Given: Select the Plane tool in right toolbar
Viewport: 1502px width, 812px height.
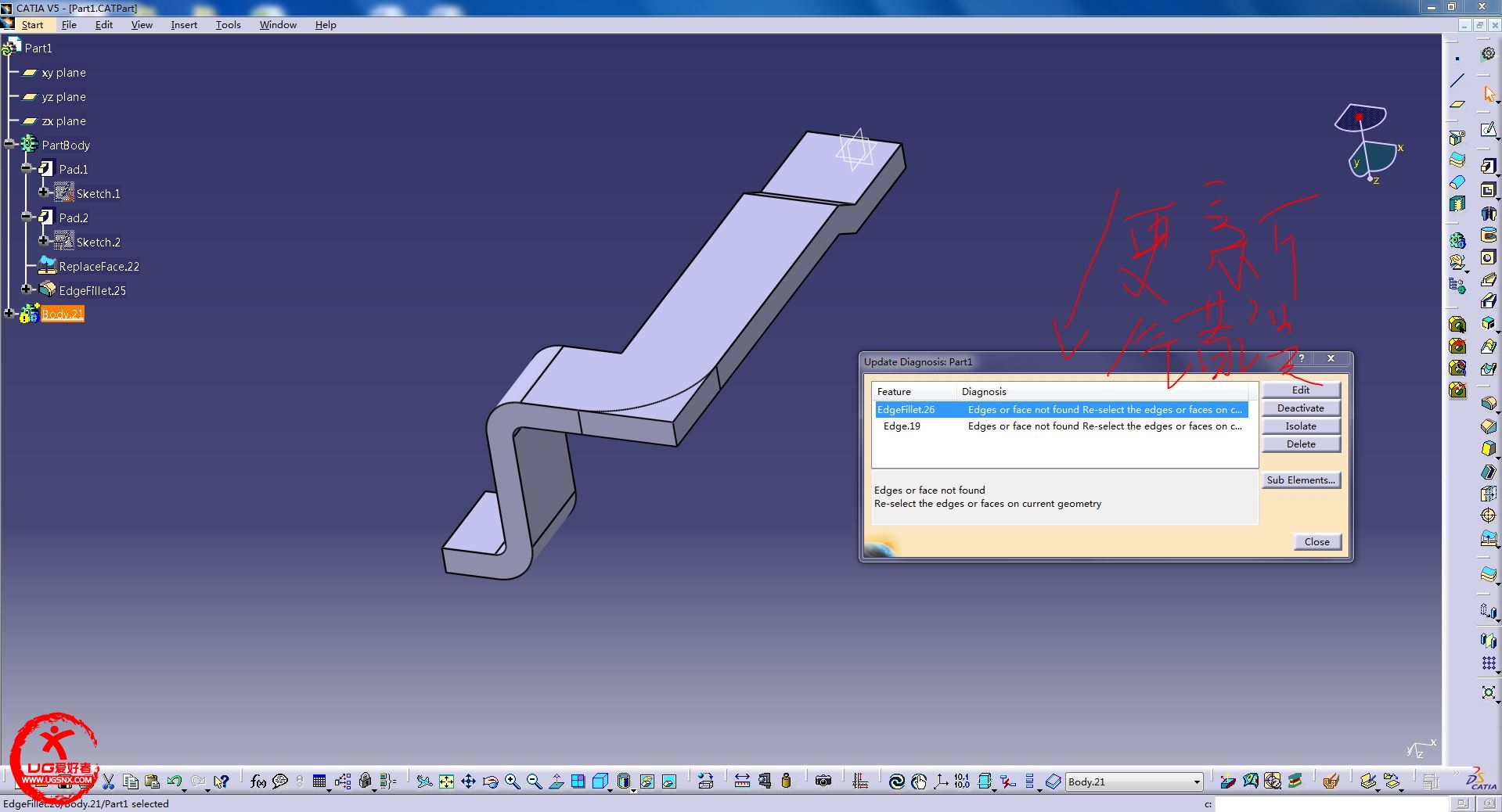Looking at the screenshot, I should coord(1457,104).
